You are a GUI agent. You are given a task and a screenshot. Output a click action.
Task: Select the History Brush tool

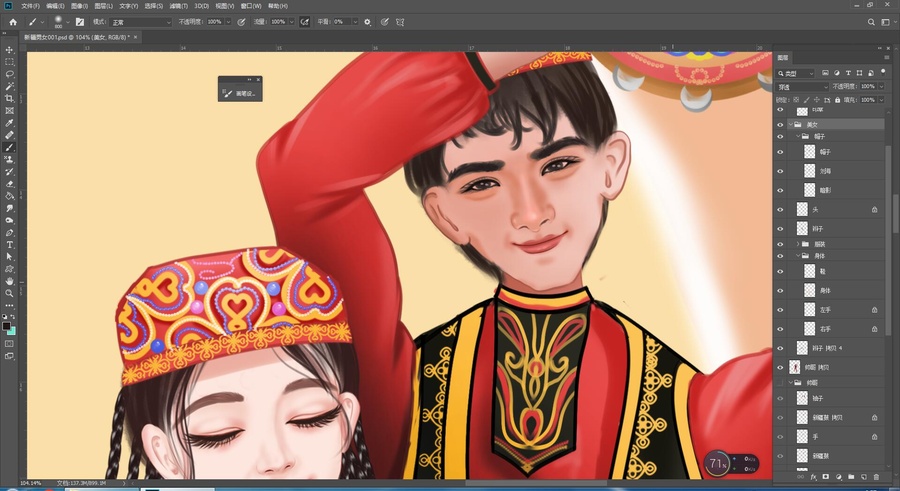pos(9,172)
